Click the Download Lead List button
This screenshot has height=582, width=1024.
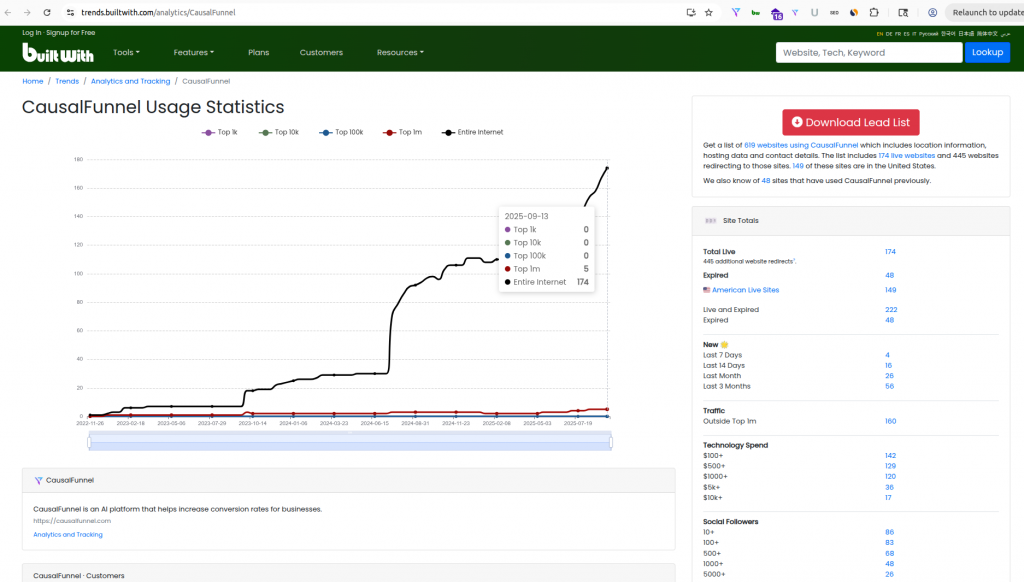click(850, 122)
